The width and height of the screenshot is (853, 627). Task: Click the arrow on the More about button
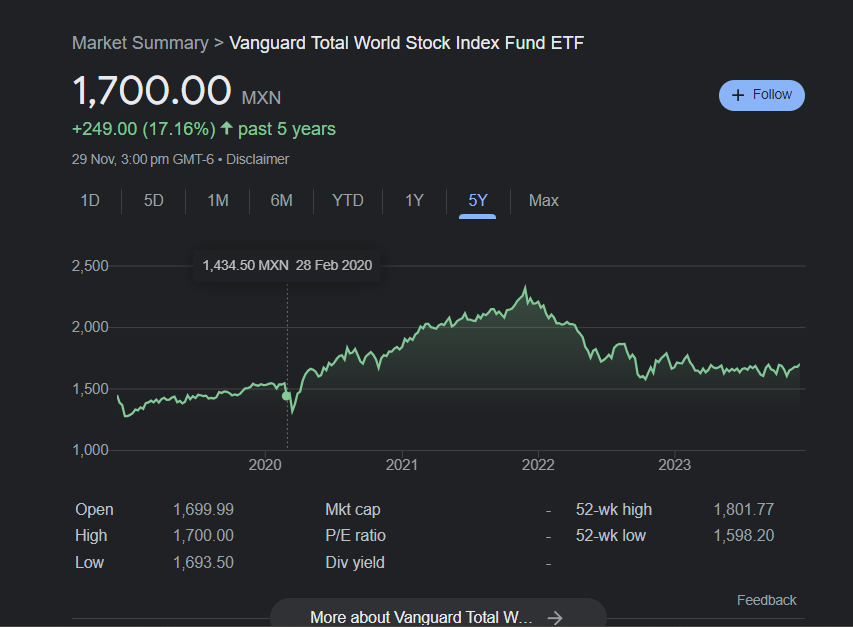click(x=555, y=618)
